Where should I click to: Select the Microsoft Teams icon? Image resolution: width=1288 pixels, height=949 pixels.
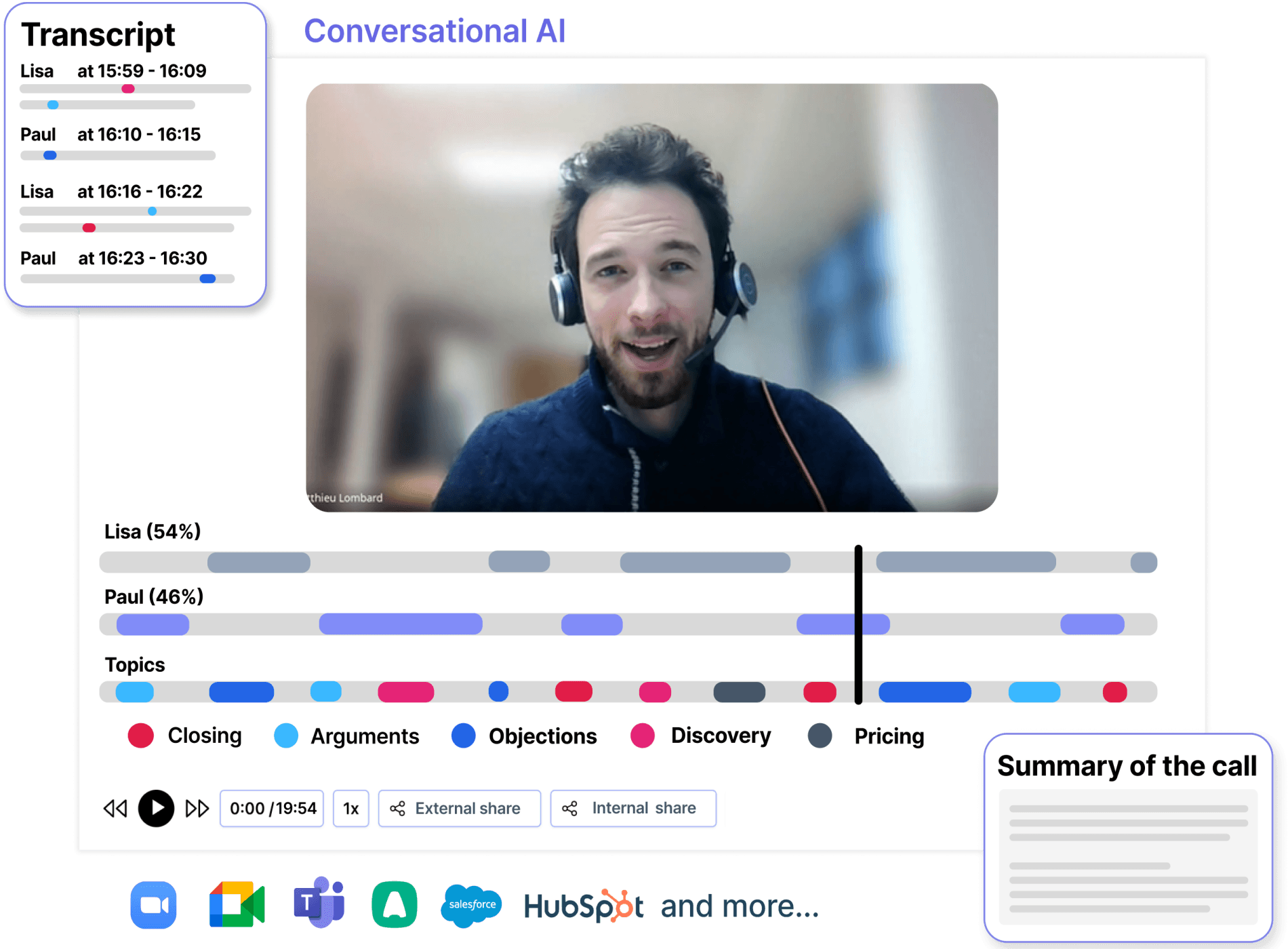(x=318, y=903)
